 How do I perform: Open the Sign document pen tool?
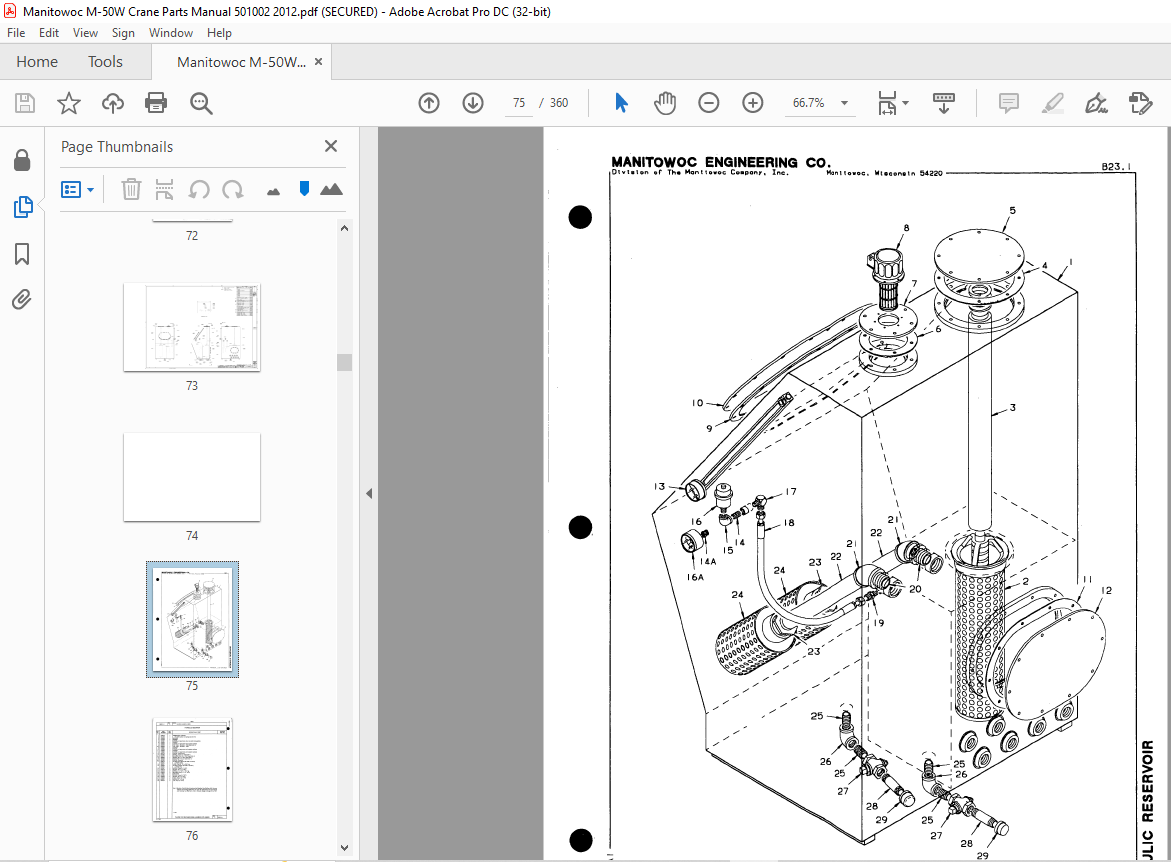tap(1096, 103)
